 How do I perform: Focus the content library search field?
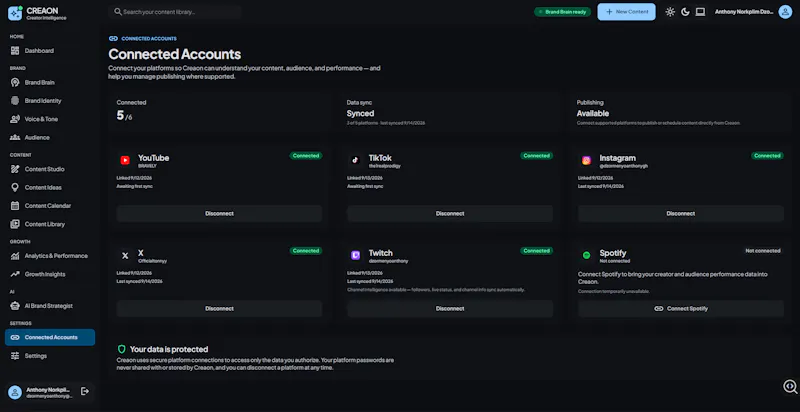[174, 12]
